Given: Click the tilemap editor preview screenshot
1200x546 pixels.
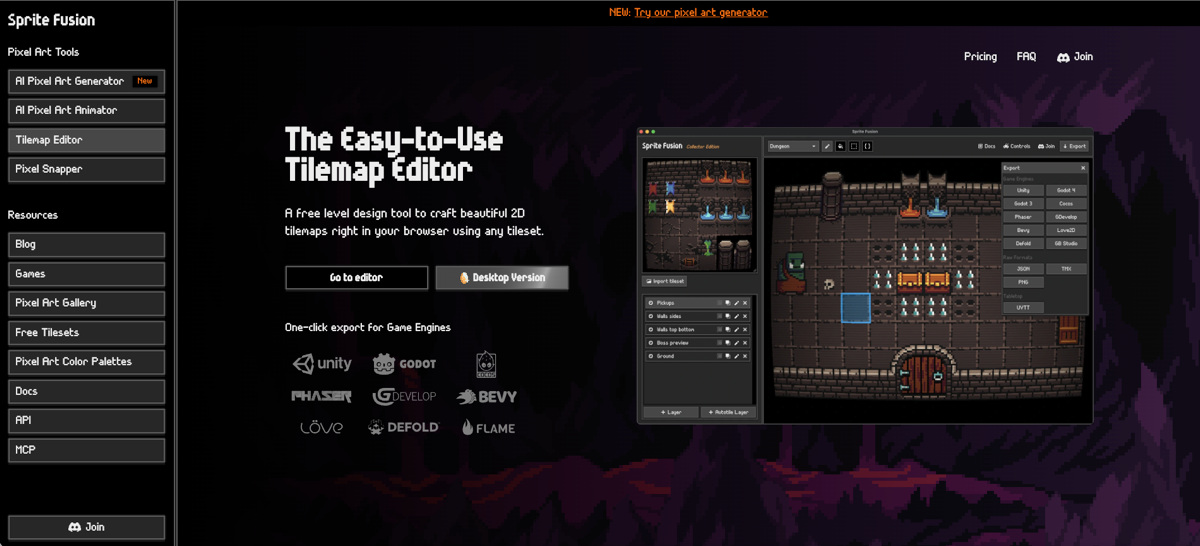Looking at the screenshot, I should click(865, 275).
